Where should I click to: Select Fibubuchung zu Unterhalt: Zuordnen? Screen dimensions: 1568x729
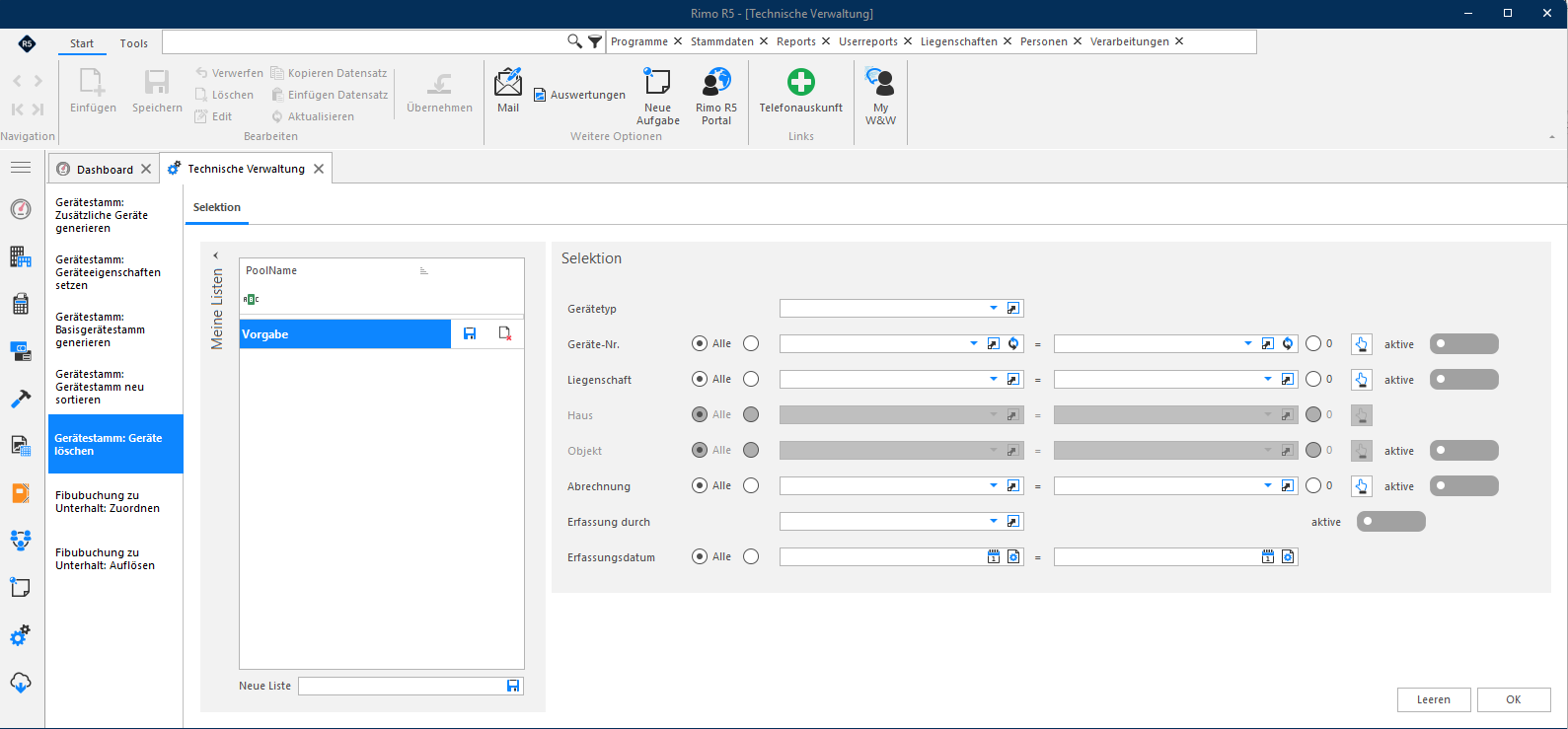click(115, 502)
